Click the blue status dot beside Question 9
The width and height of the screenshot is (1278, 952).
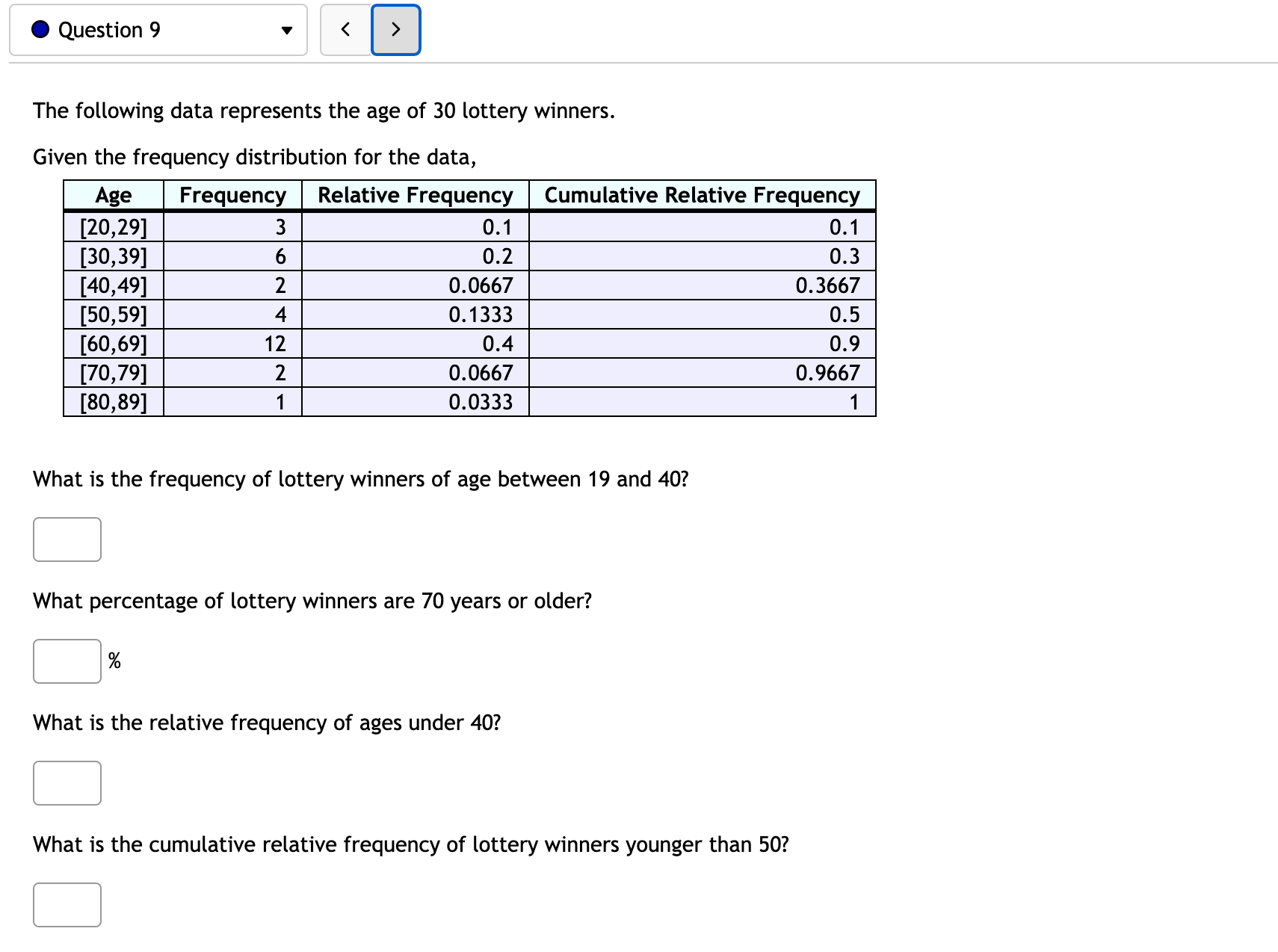pyautogui.click(x=40, y=29)
